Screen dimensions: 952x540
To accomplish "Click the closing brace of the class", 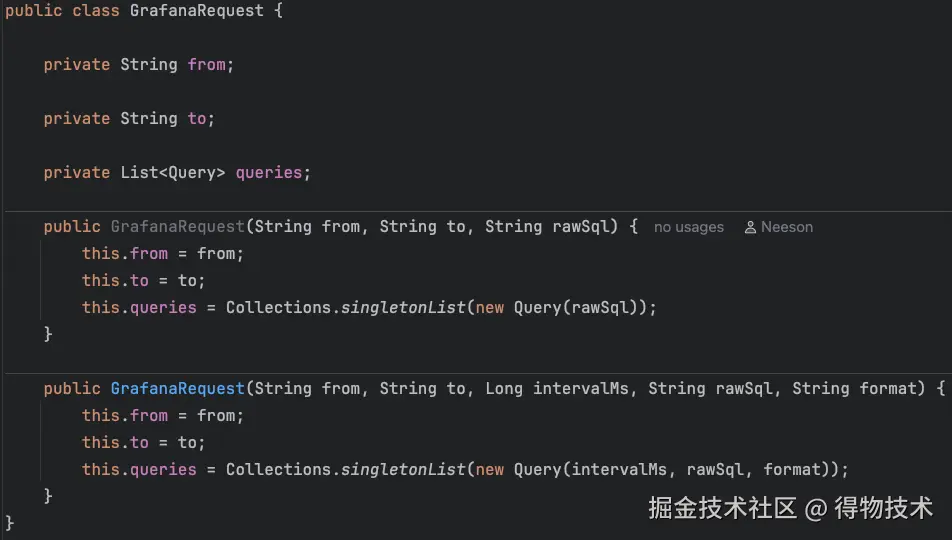I will [x=9, y=523].
